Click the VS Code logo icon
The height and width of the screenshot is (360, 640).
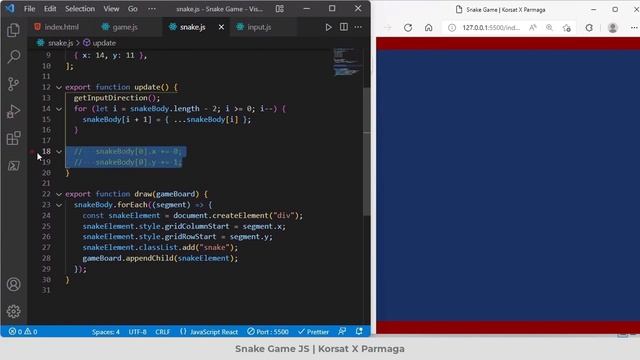click(10, 8)
